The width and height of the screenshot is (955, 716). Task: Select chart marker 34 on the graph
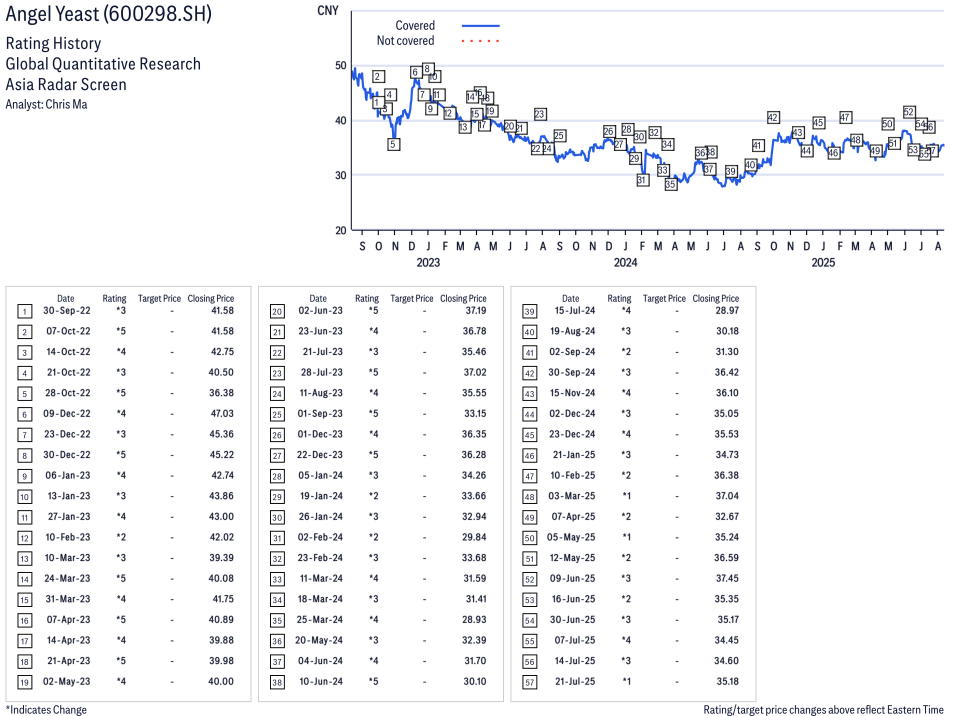coord(668,144)
